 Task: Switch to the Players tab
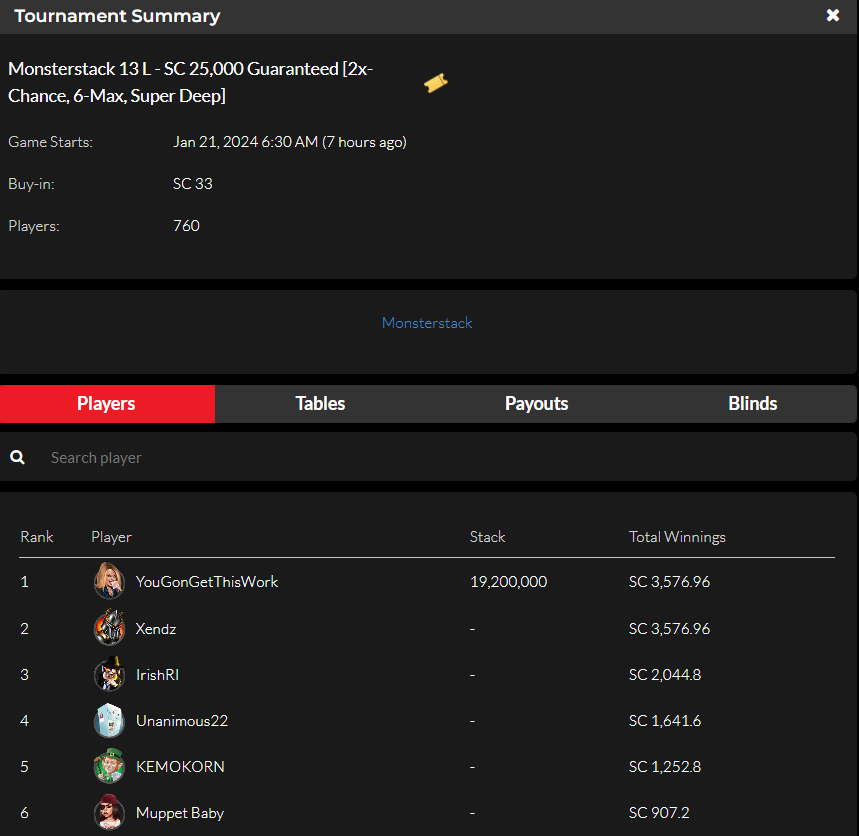(x=107, y=404)
